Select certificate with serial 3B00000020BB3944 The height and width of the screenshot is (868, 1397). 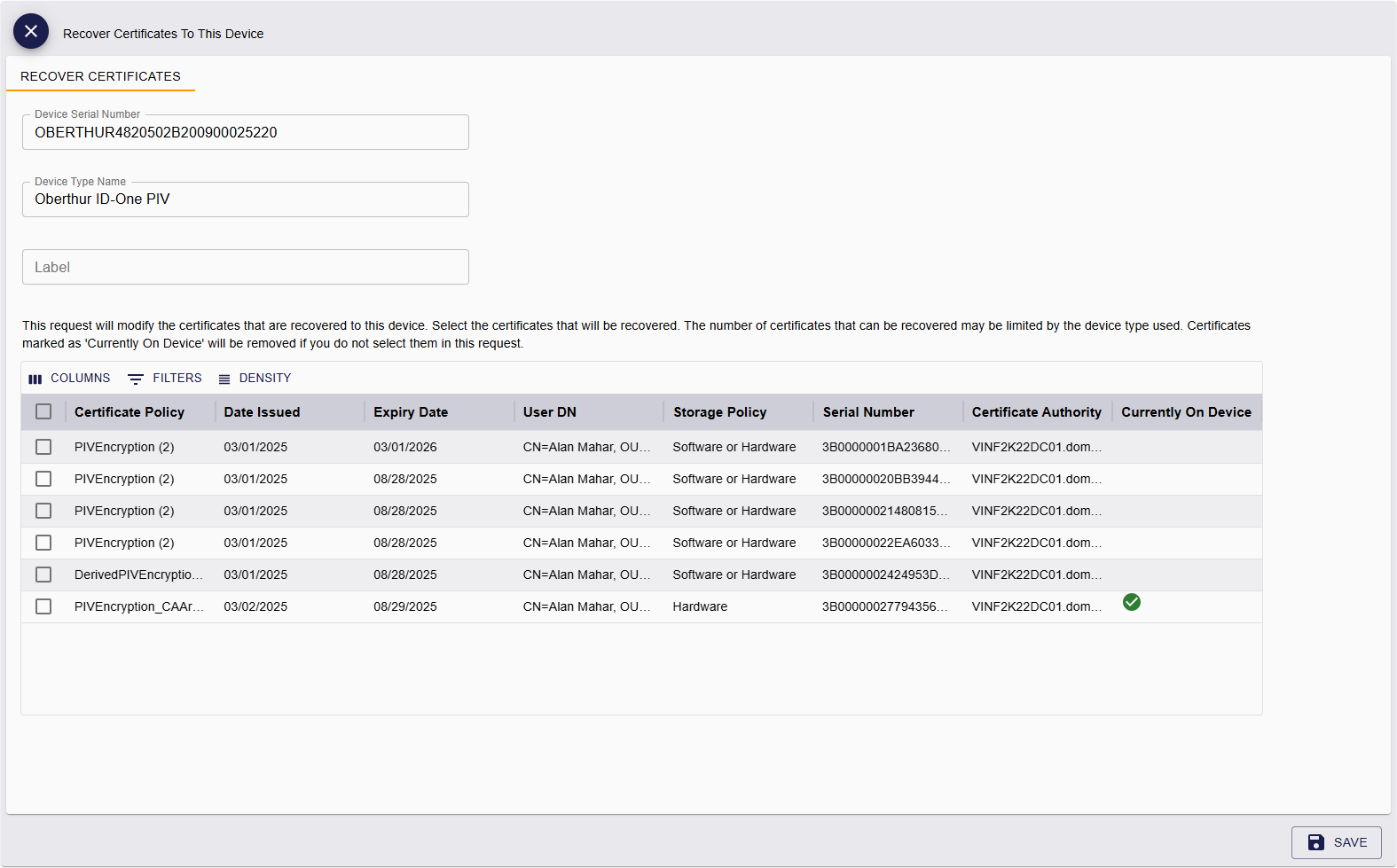(43, 479)
